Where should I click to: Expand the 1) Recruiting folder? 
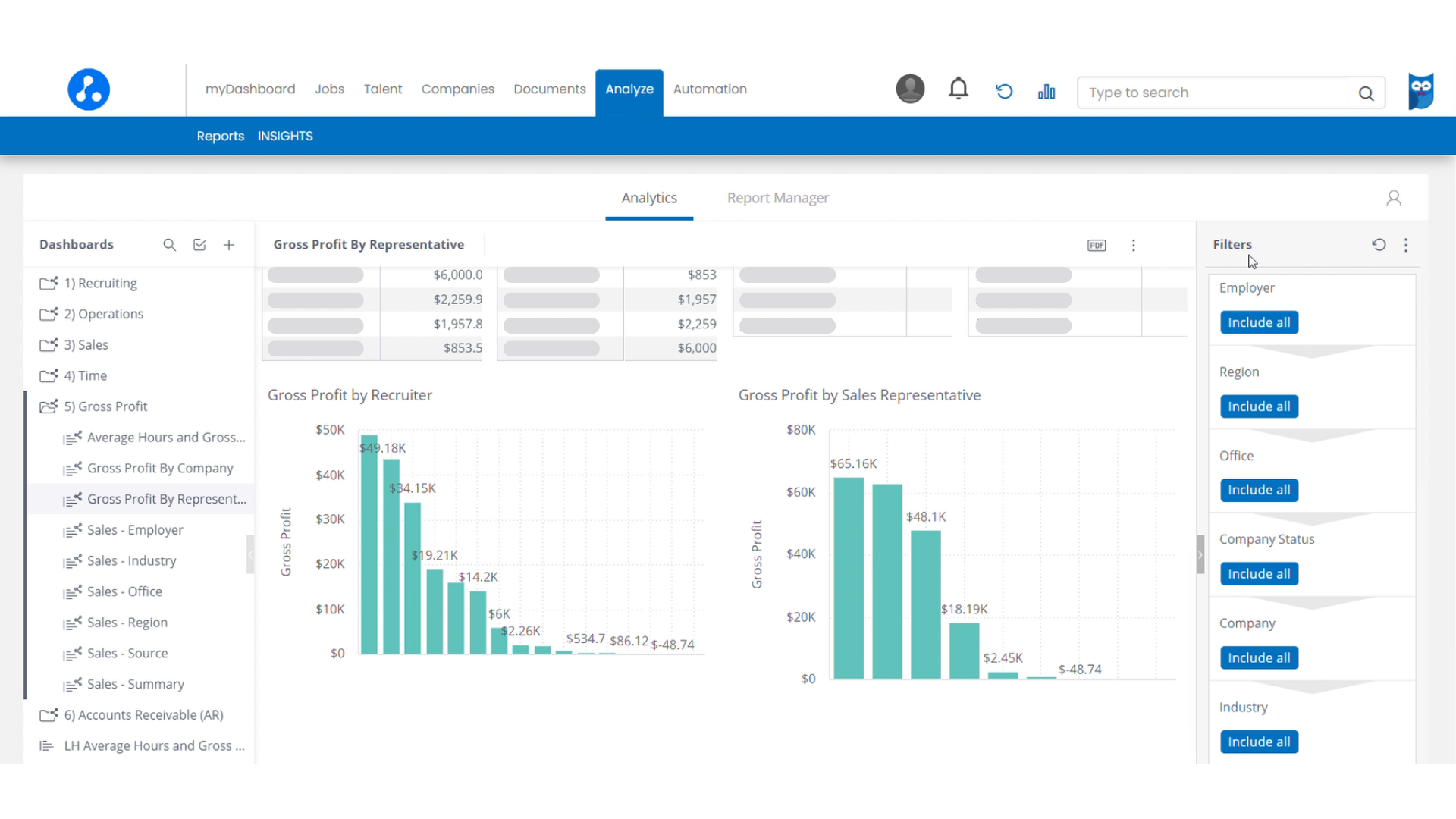tap(100, 283)
